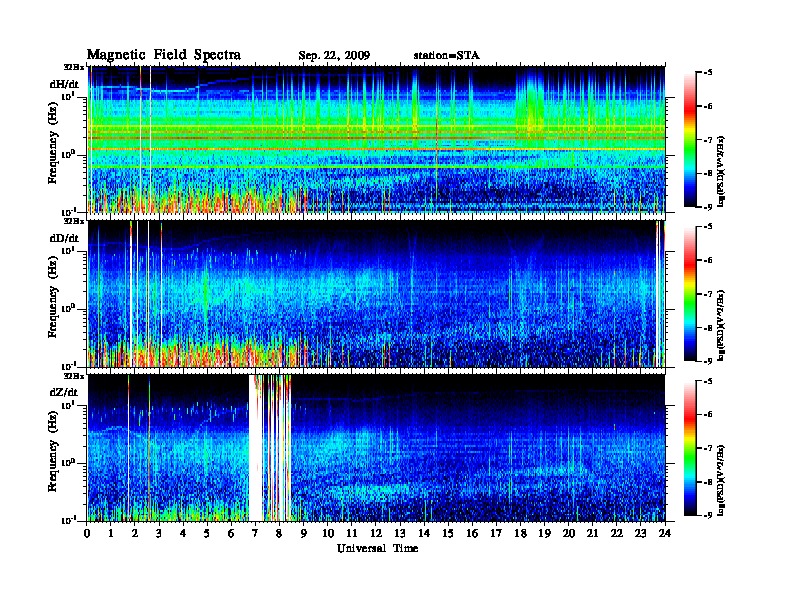Click hour 14 tick label on Universal Time axis

tap(424, 534)
